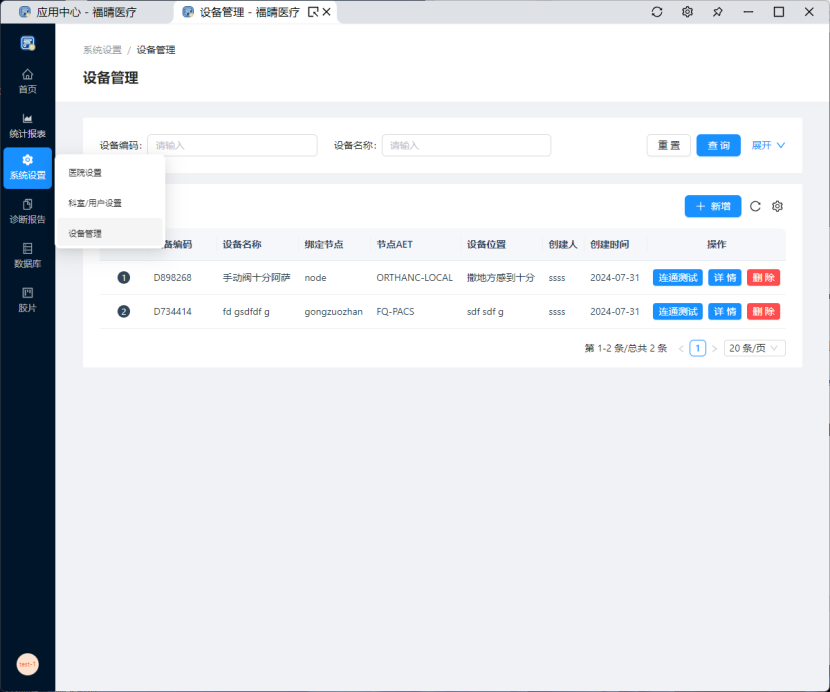Expand search filters with 展开
The height and width of the screenshot is (692, 830).
click(768, 145)
